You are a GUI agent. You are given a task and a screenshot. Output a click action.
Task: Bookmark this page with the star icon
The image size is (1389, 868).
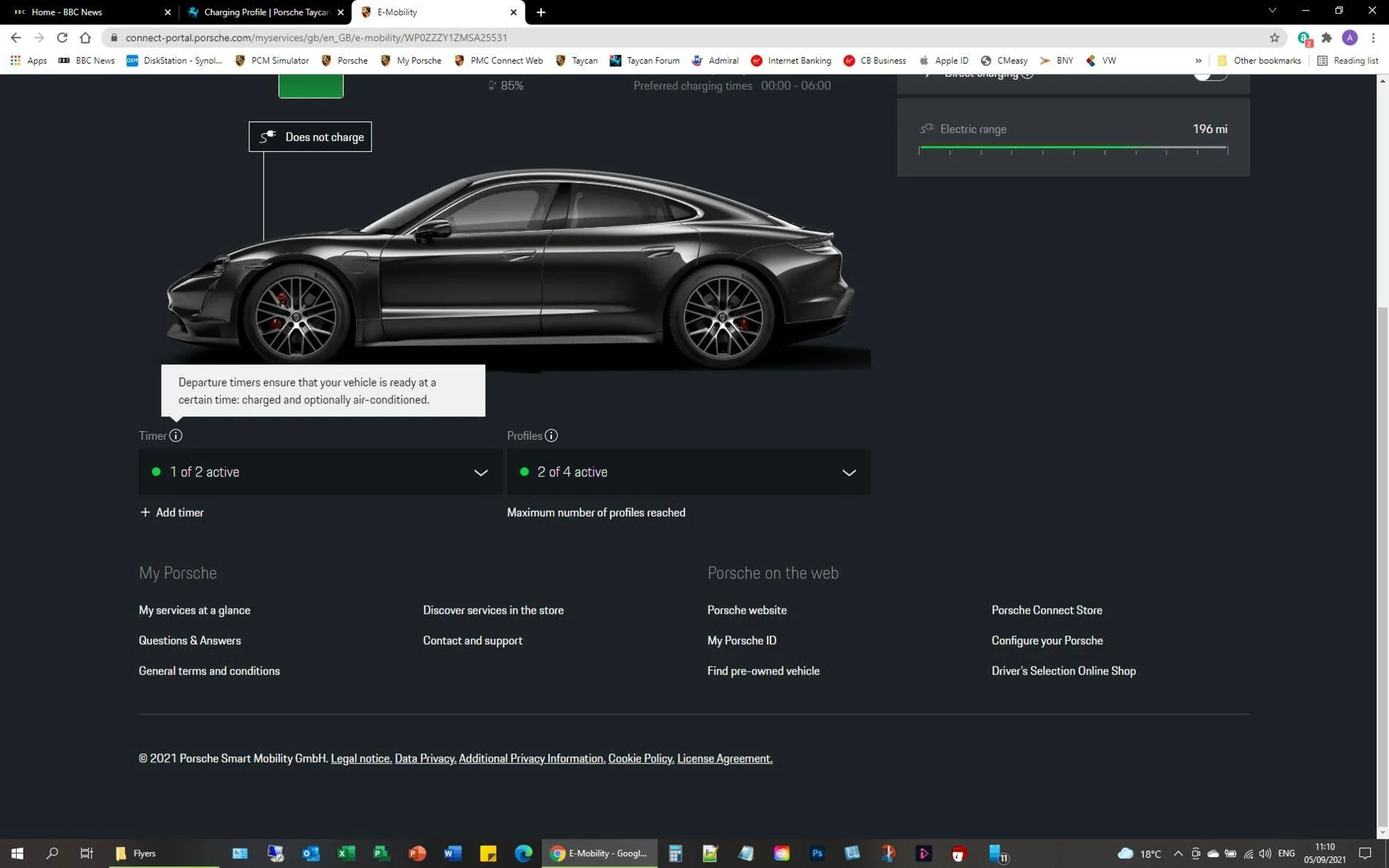[1274, 37]
